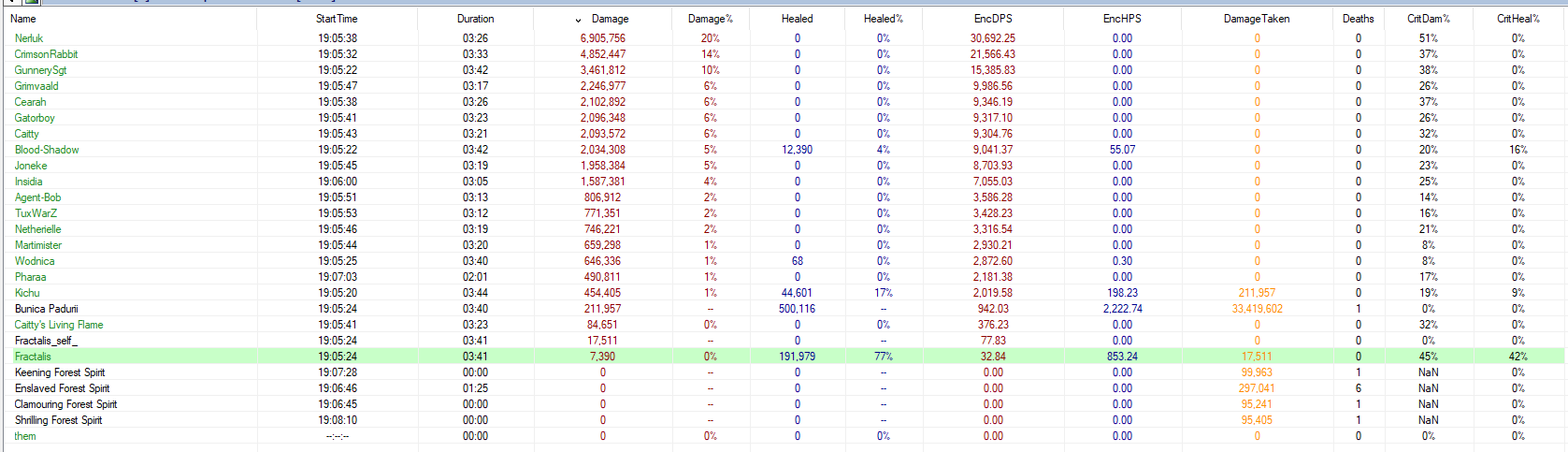Sort by StartTime column header
This screenshot has width=1568, height=452.
click(337, 19)
